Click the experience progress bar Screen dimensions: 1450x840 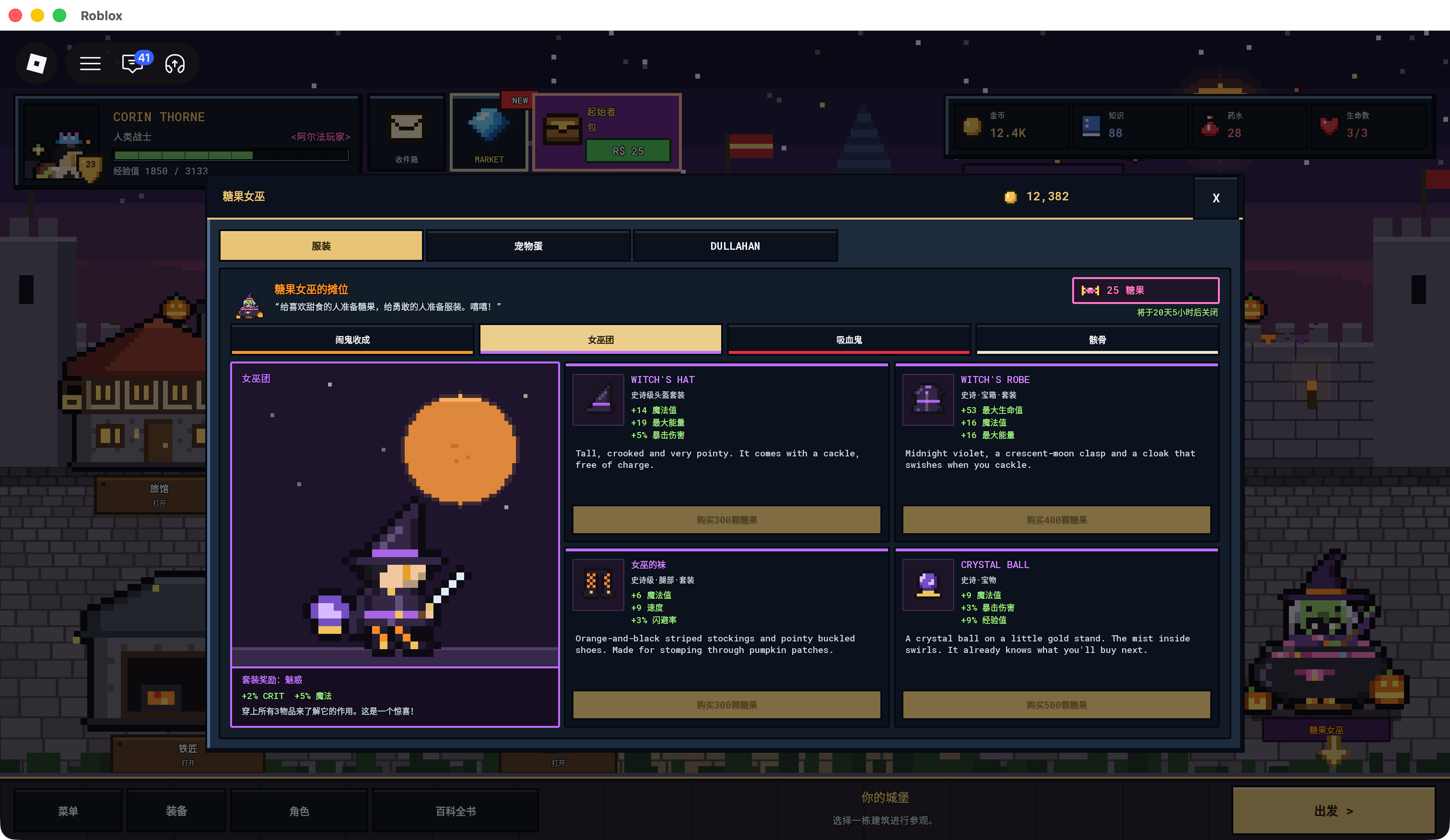pos(231,155)
